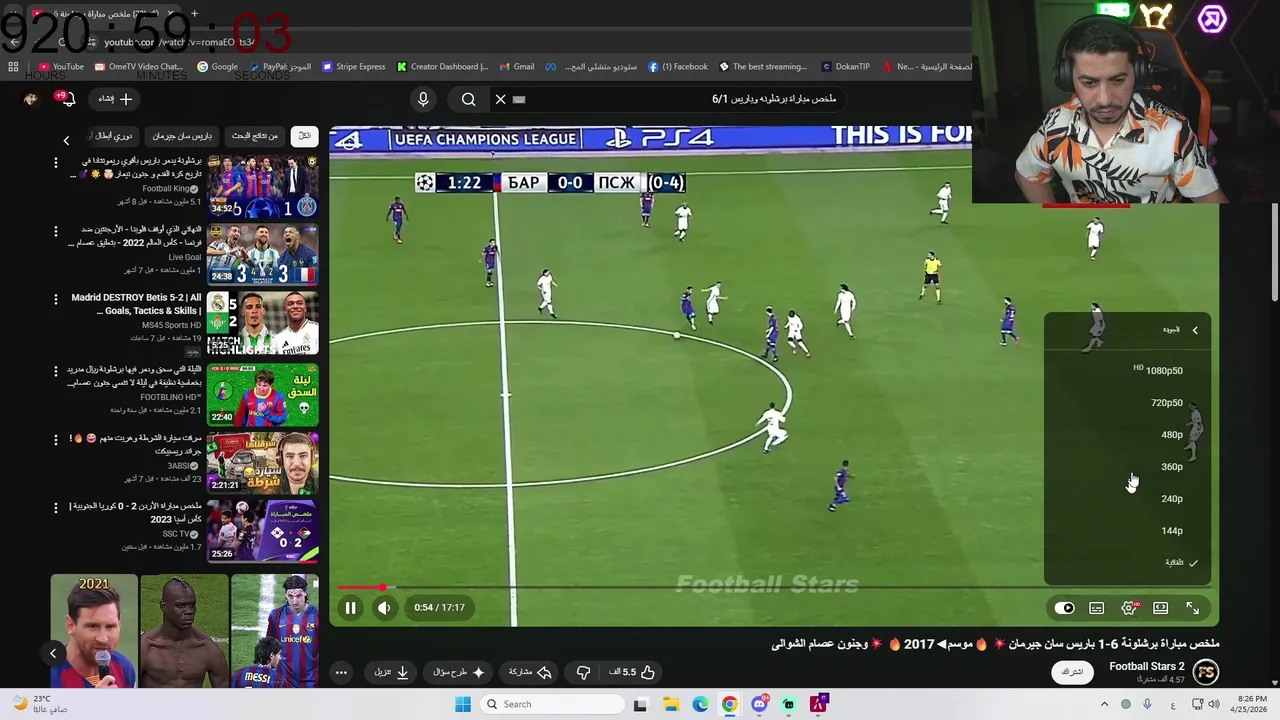Image resolution: width=1280 pixels, height=720 pixels.
Task: Click the ask-a-question sparkle button
Action: point(458,672)
